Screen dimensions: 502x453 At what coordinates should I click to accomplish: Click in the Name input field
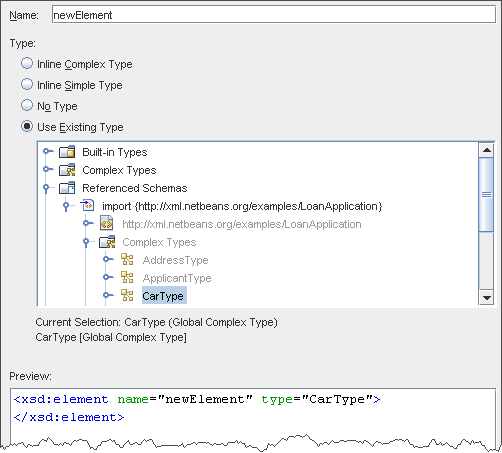274,15
